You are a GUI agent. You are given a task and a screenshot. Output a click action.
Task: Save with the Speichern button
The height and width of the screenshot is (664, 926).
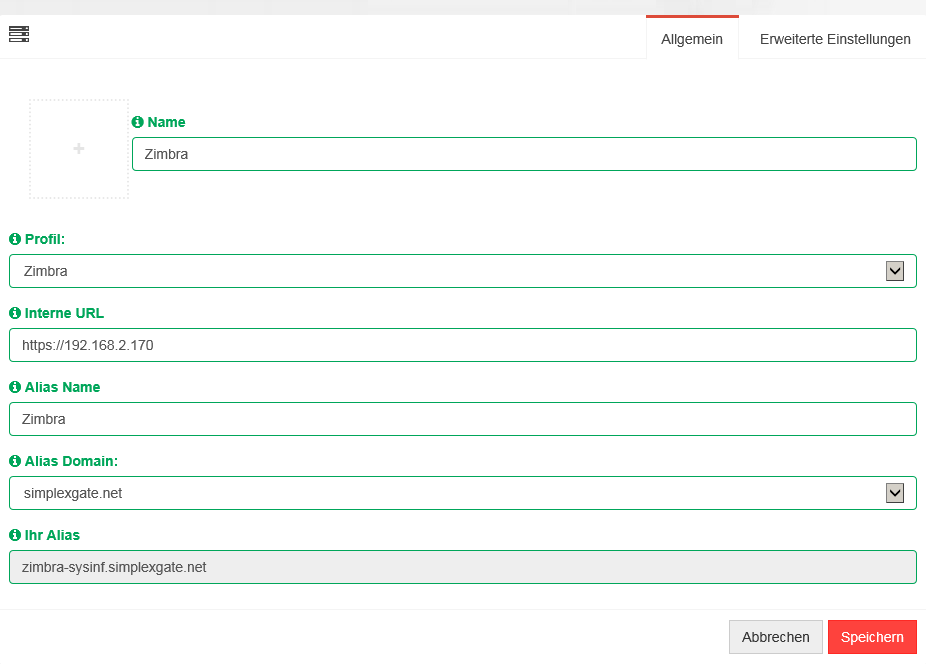(x=872, y=637)
